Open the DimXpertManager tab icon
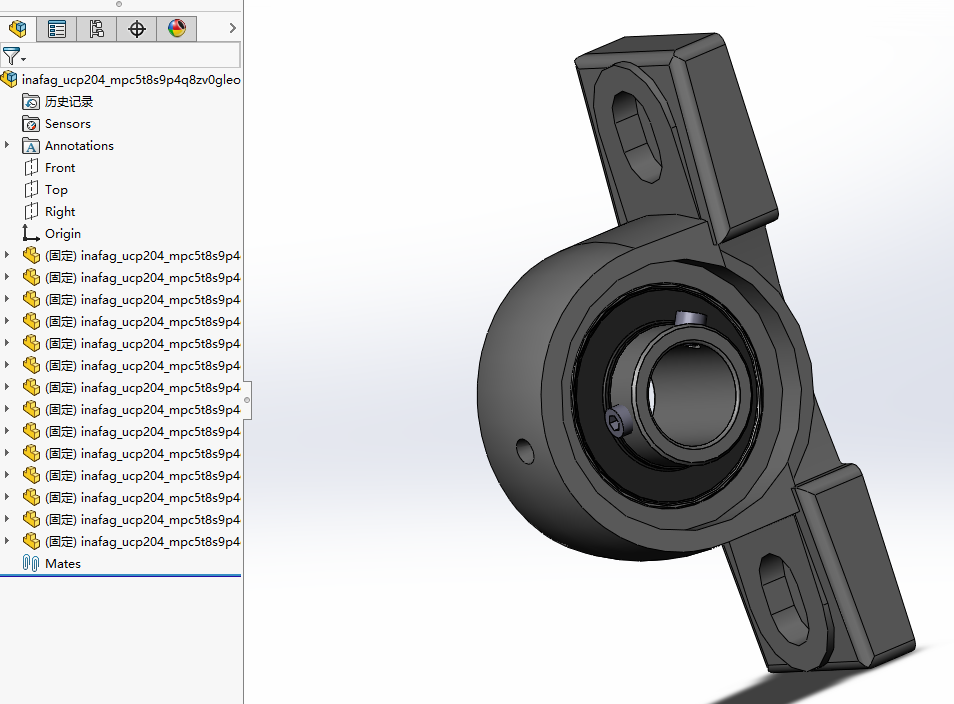Screen dimensions: 954x704 pos(136,28)
